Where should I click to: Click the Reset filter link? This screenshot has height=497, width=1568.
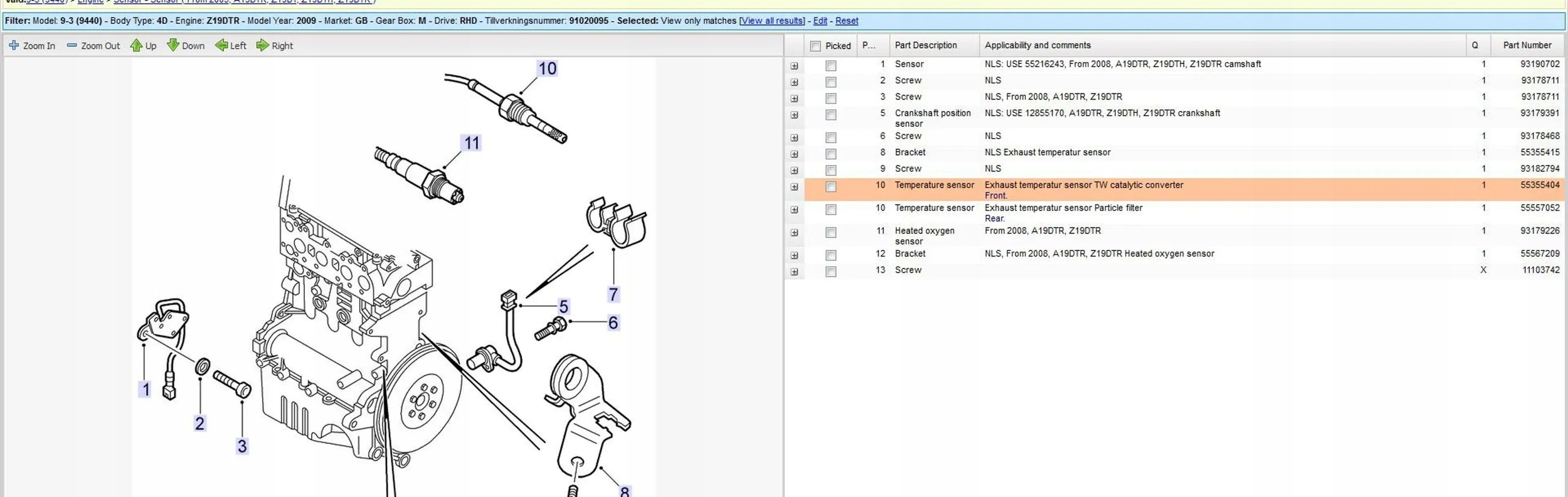point(847,21)
